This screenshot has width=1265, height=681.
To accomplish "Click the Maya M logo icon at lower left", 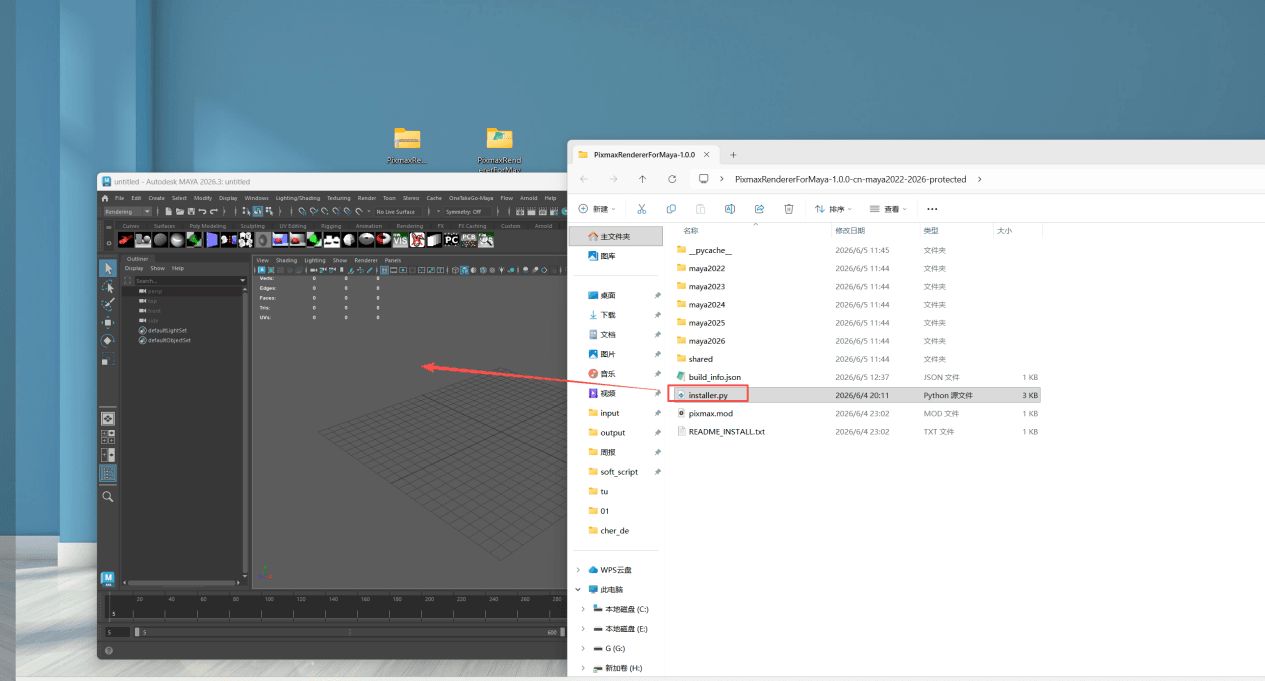I will (x=108, y=580).
